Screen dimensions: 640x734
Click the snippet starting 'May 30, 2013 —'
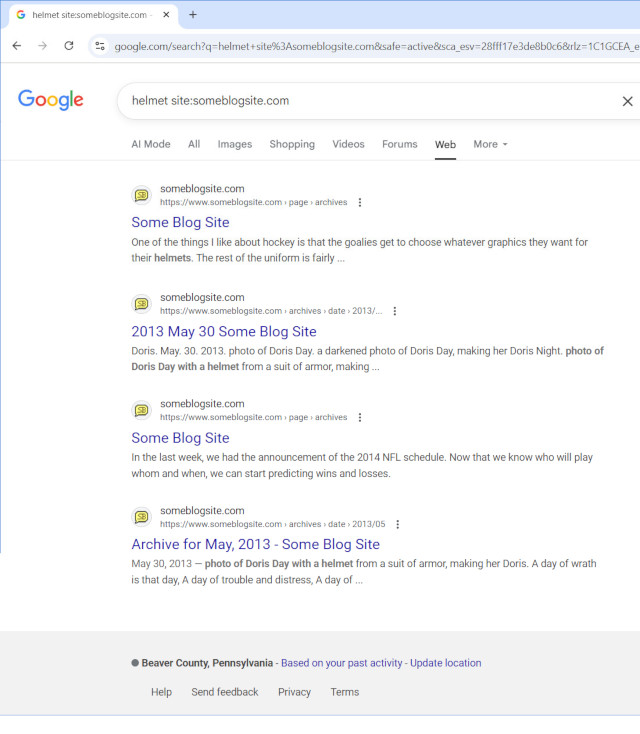364,572
